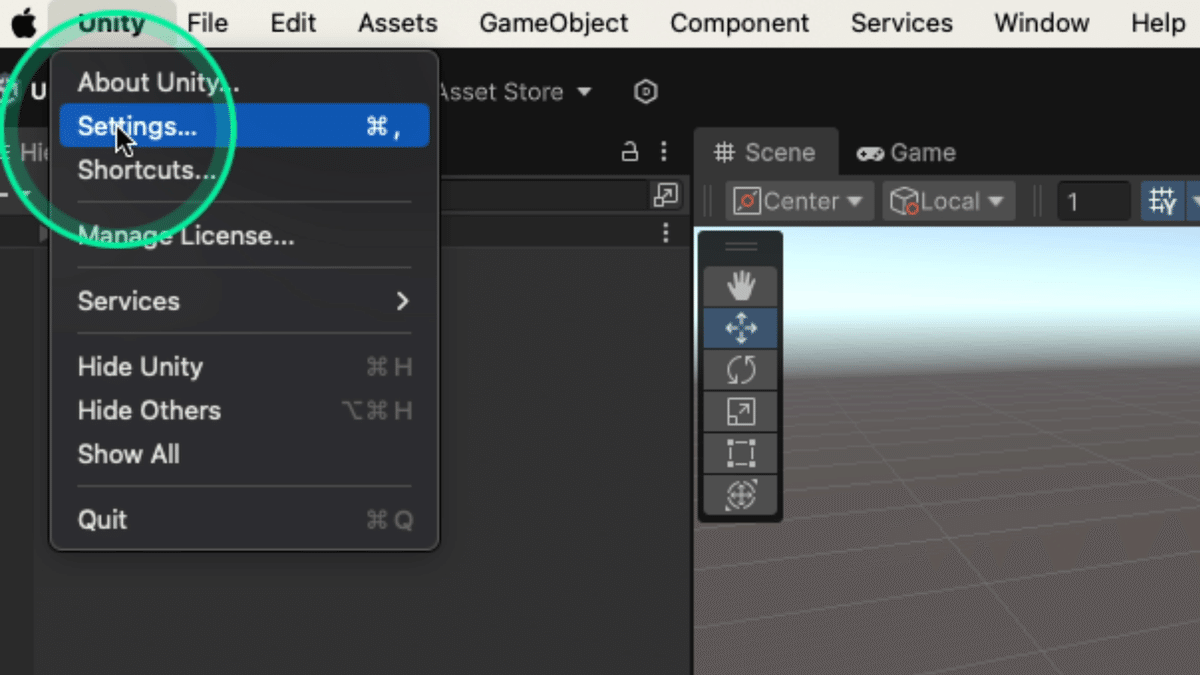Select the Scale tool

pos(740,412)
